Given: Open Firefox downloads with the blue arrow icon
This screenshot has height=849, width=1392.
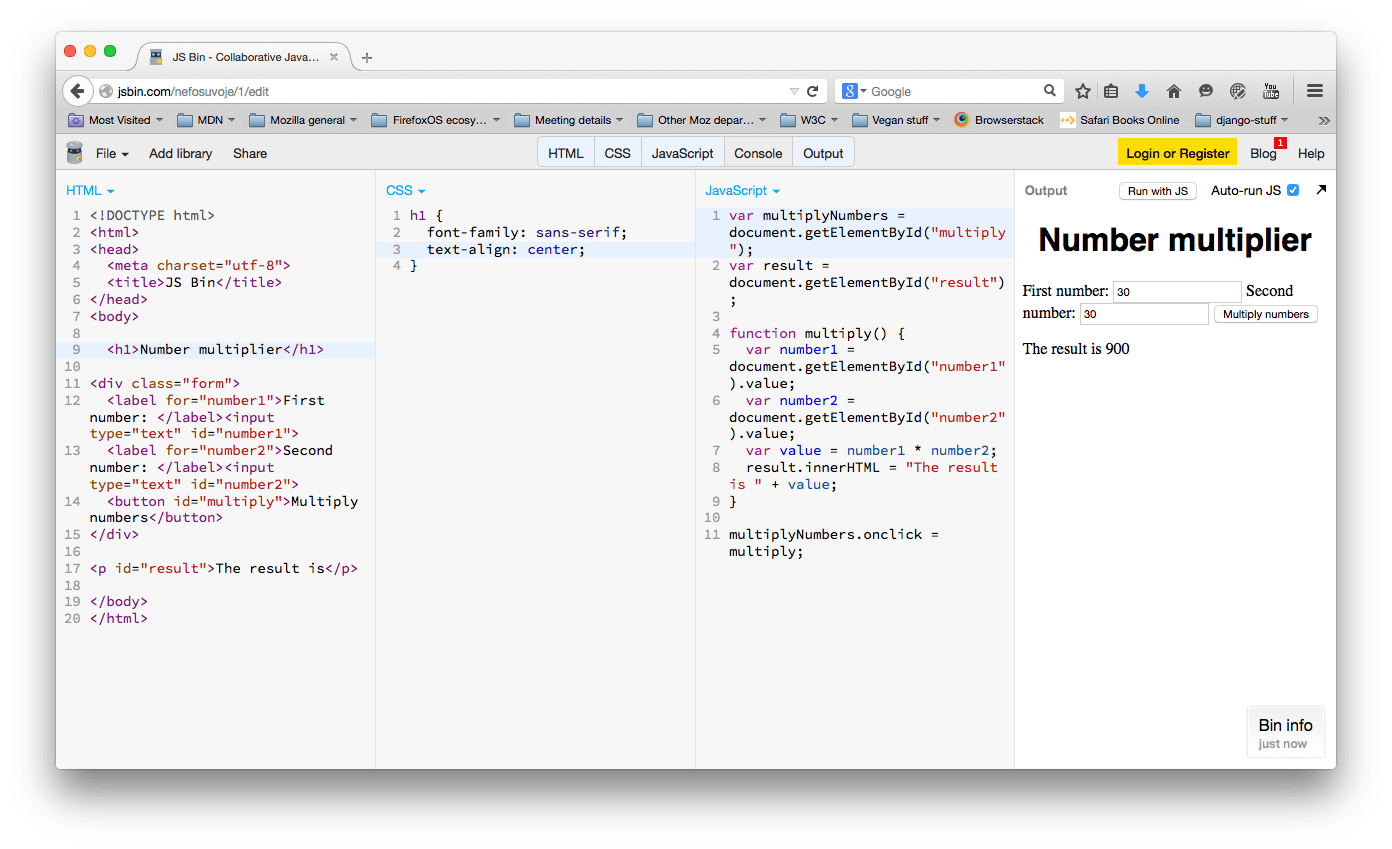Looking at the screenshot, I should point(1142,90).
